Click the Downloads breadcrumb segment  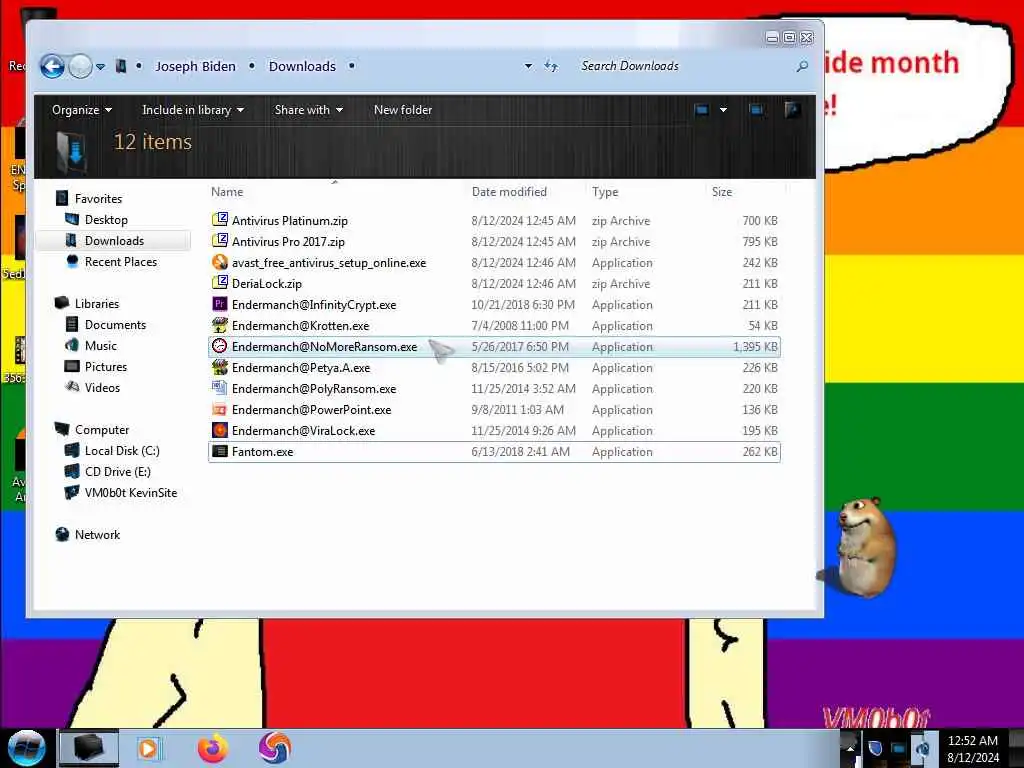click(x=302, y=67)
